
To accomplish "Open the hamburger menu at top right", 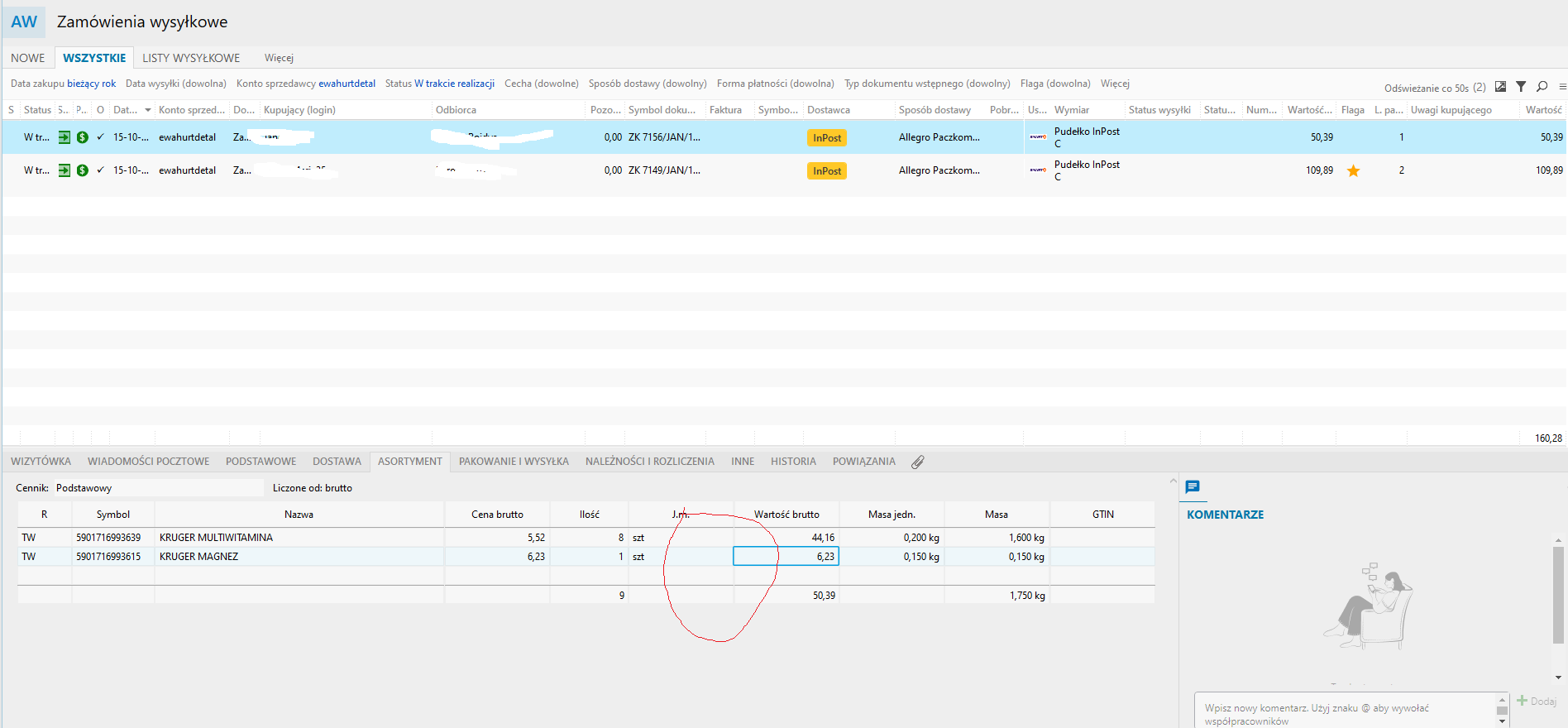I will coord(1561,87).
